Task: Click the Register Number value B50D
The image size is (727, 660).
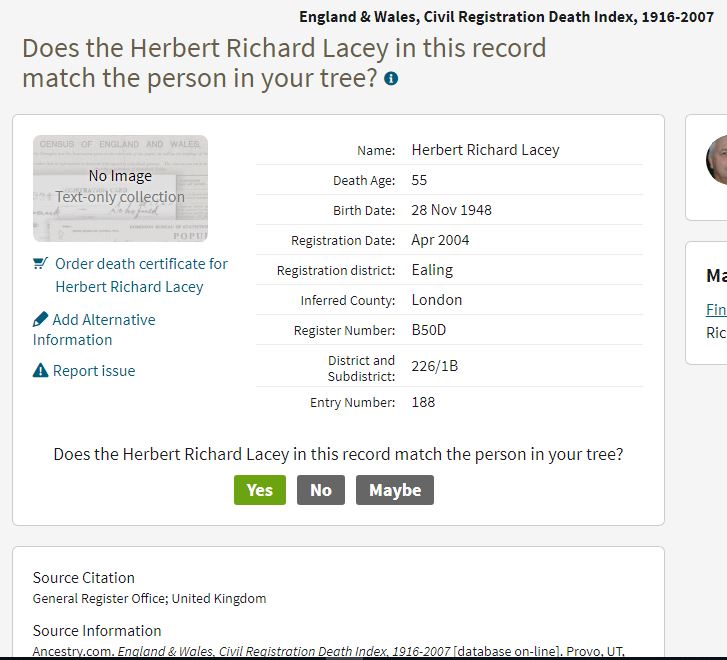Action: [429, 330]
